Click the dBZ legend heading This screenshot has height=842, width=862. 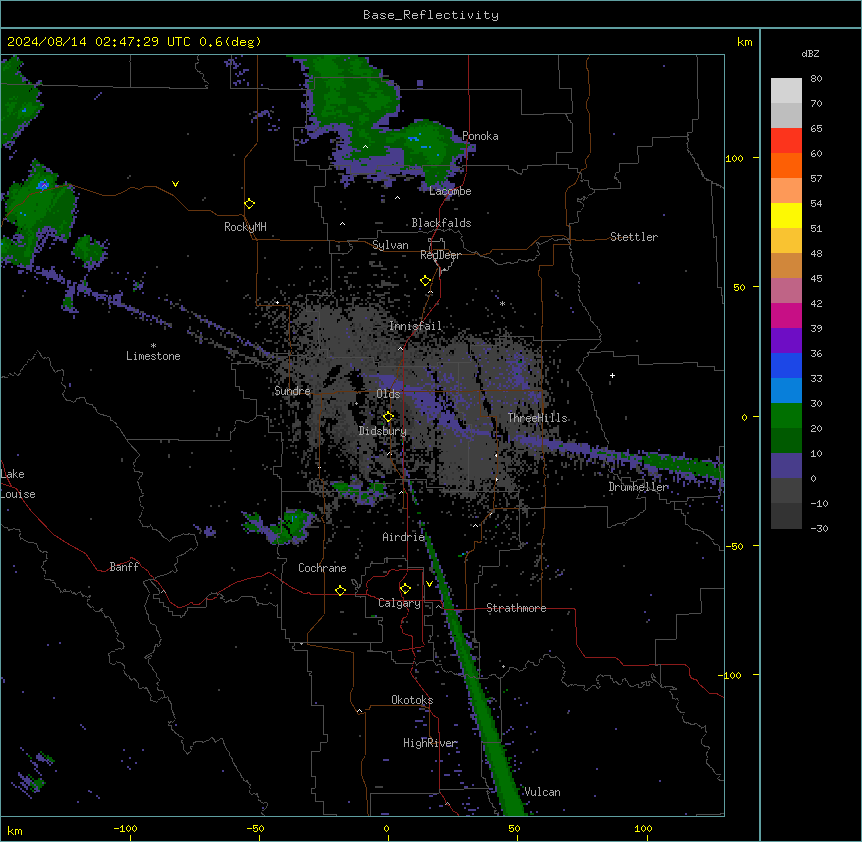810,53
